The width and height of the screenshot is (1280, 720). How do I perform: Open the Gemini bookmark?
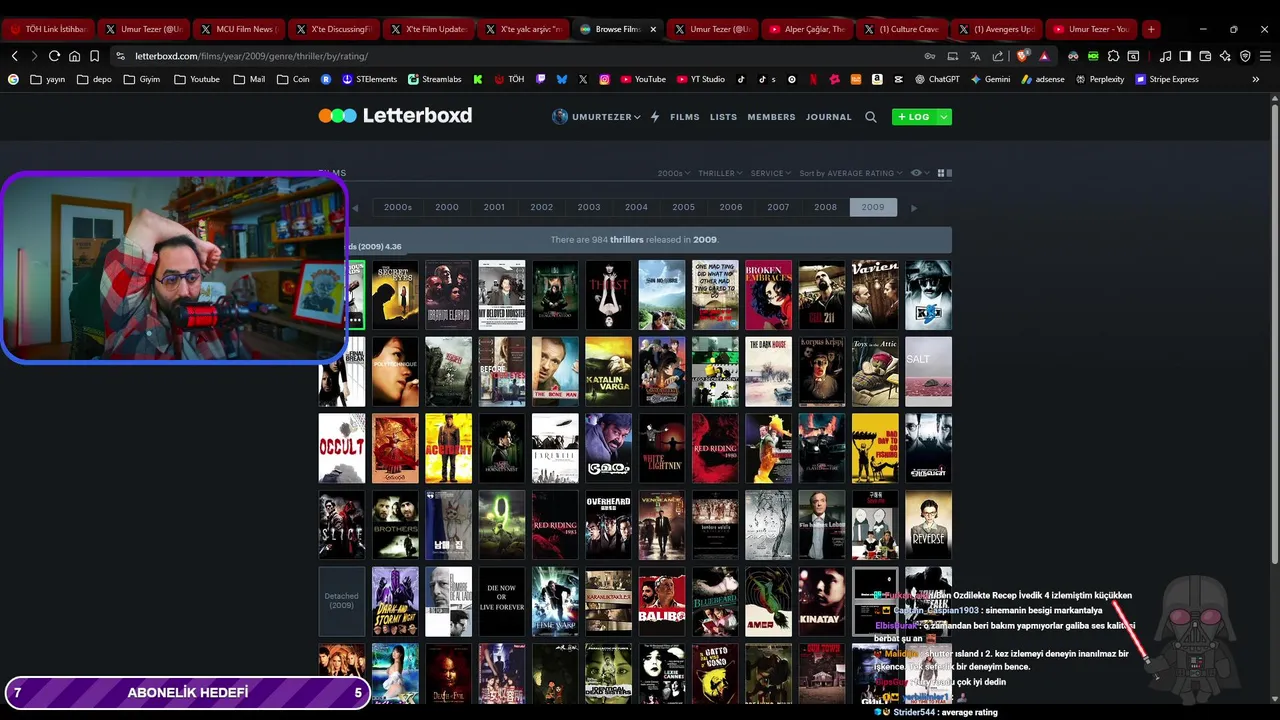(990, 79)
